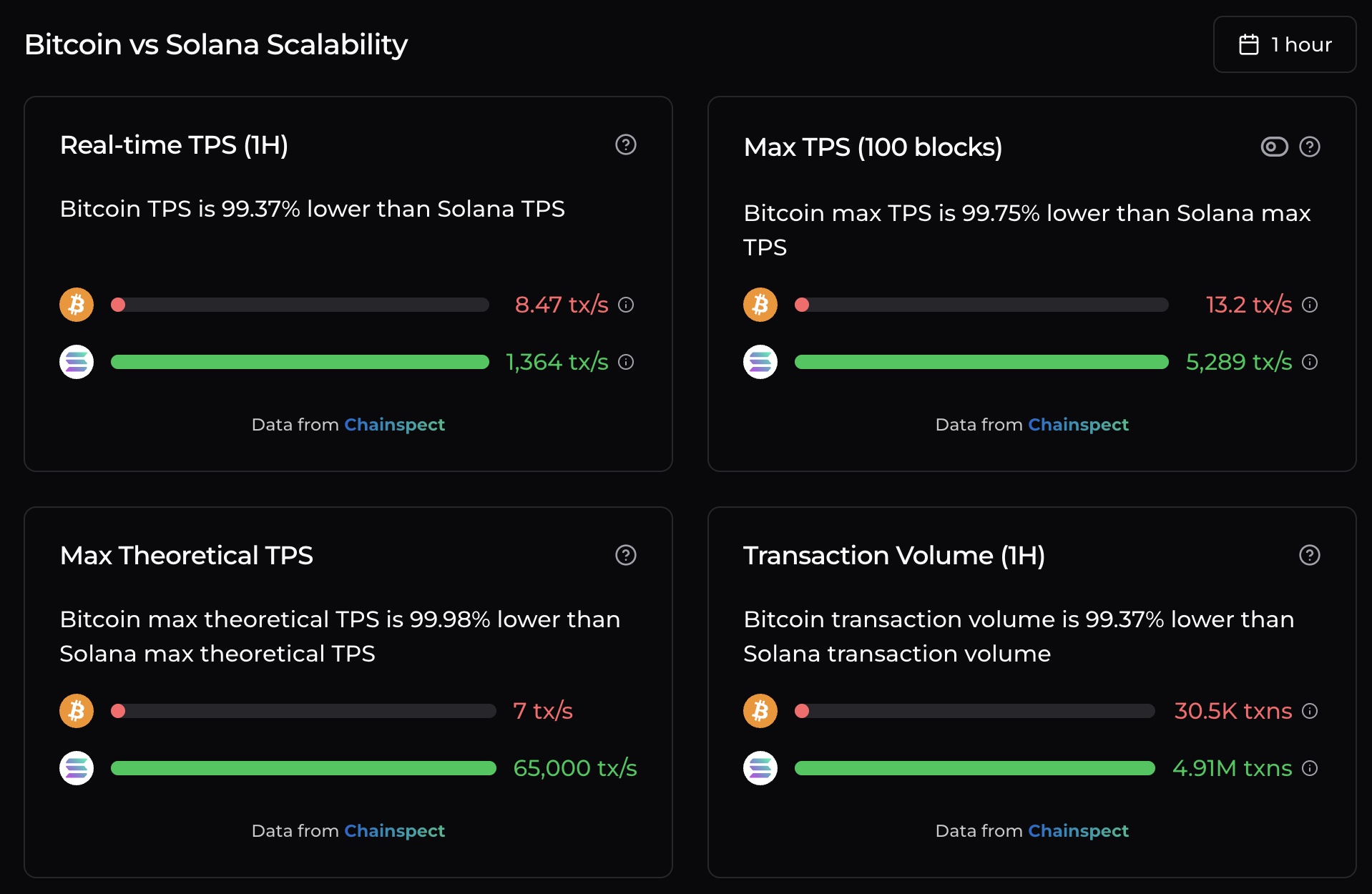
Task: Open the Chainspect link under Transaction Volume
Action: tap(1078, 830)
